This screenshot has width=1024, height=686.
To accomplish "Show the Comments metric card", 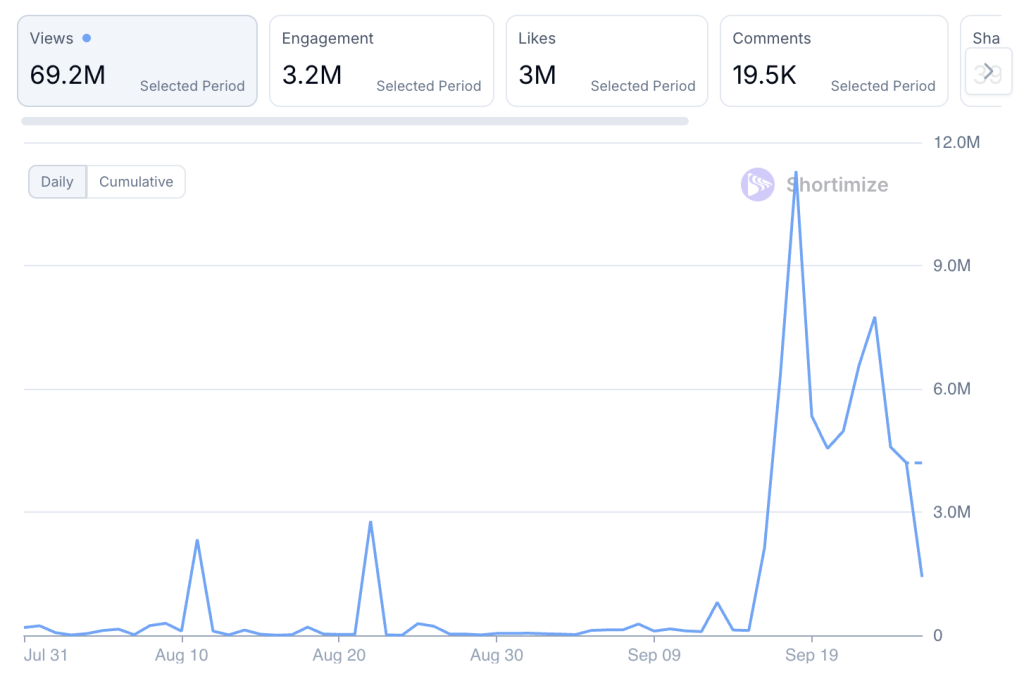I will tap(833, 61).
